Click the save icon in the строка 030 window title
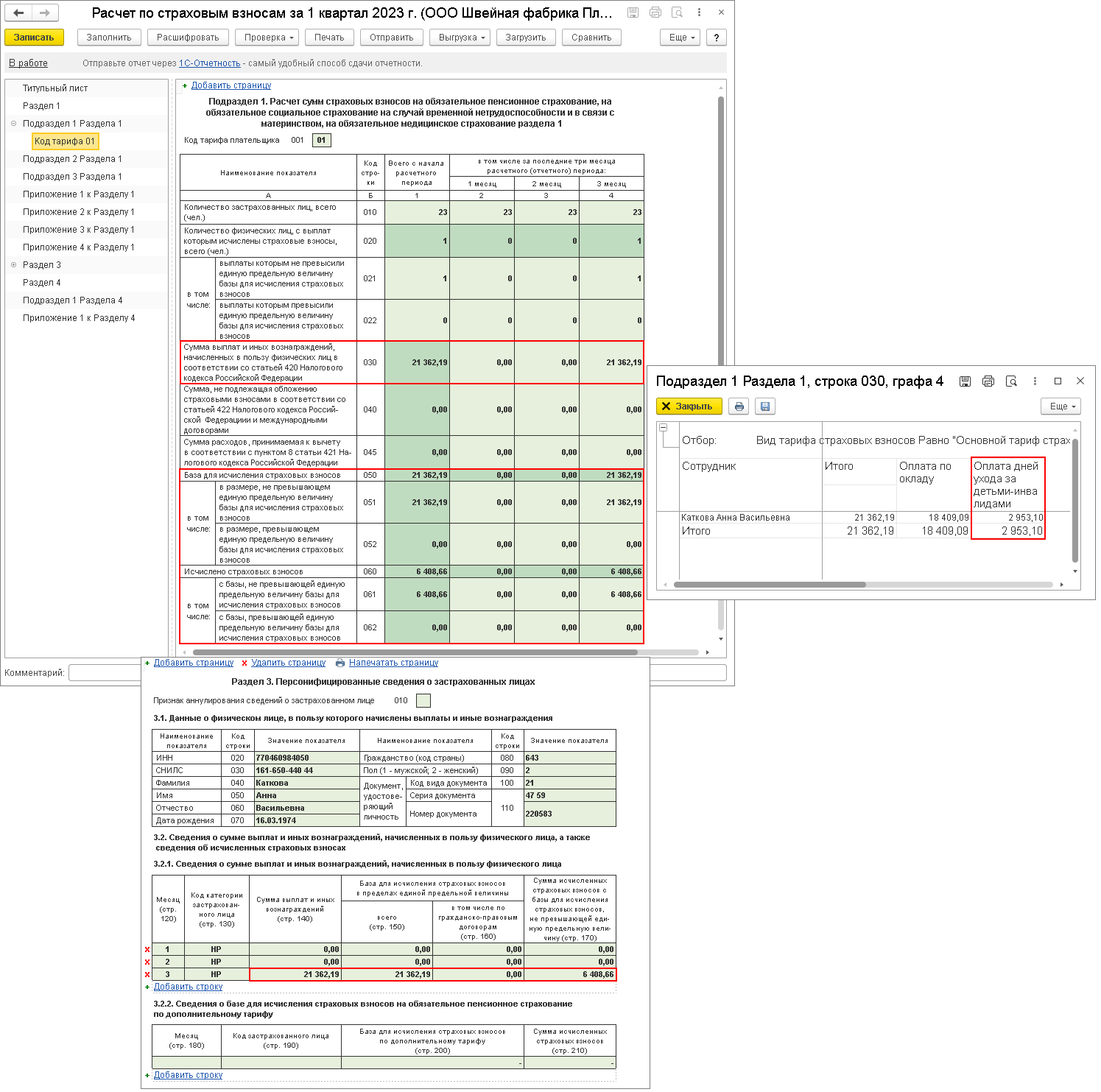Screen dimensions: 1101x1092 [x=965, y=381]
